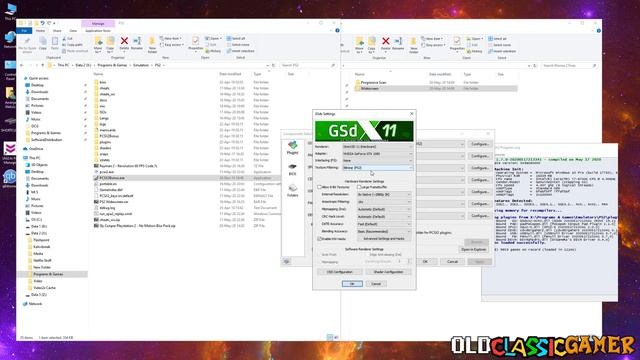Open the Anisotropic Filtering dropdown
Viewport: 640px width, 360px height.
pos(384,202)
